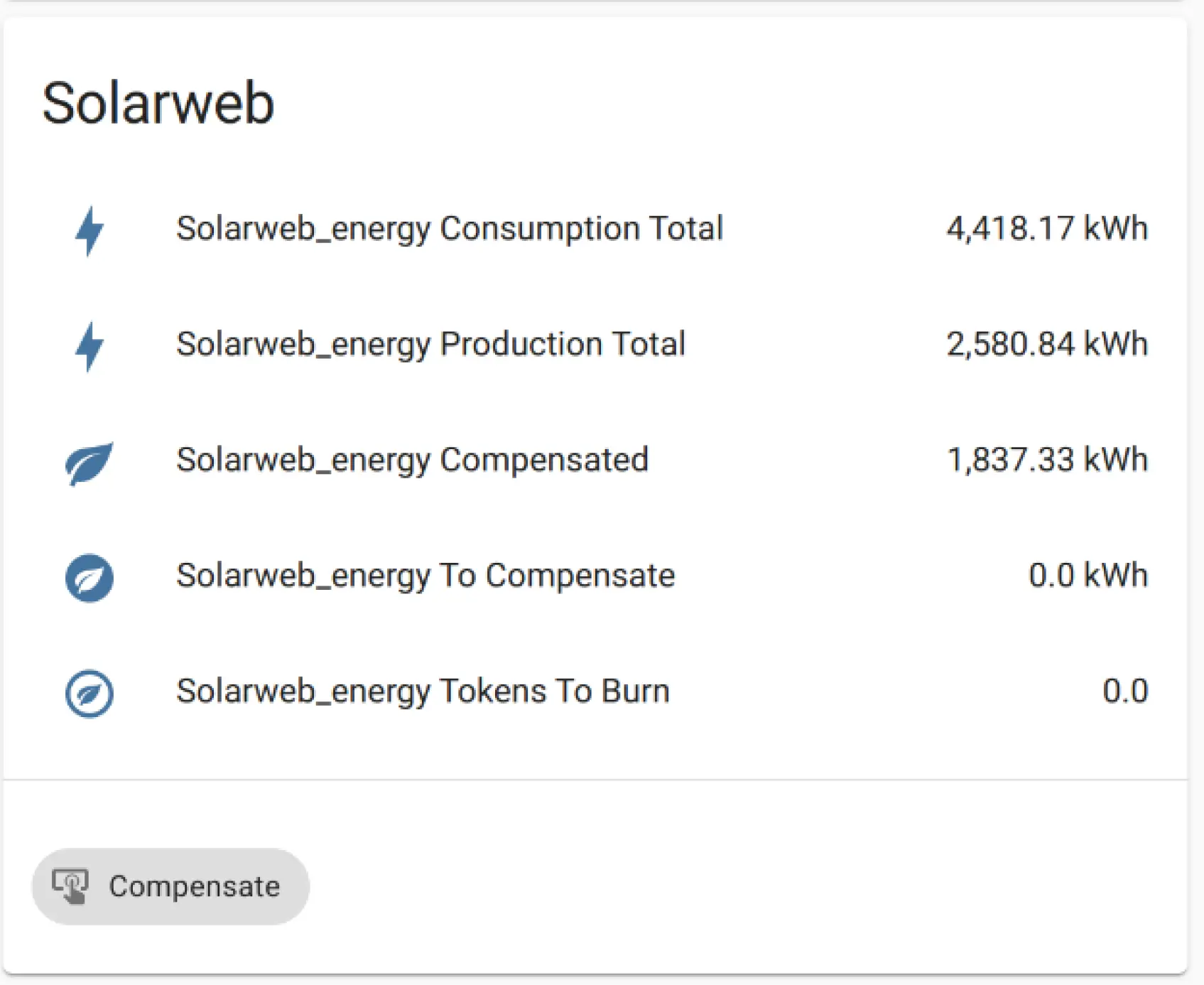
Task: Select the 4,418.17 kWh consumption value
Action: [x=1047, y=229]
